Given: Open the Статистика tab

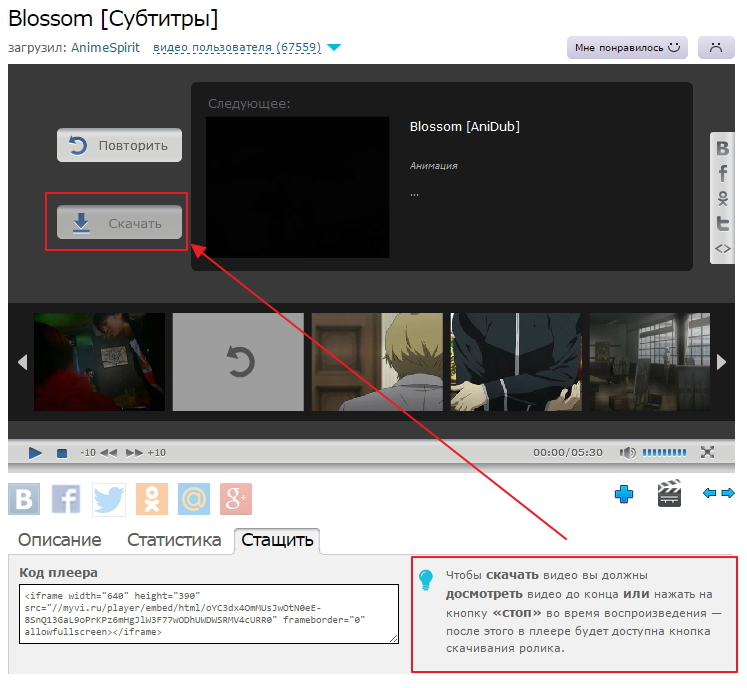Looking at the screenshot, I should tap(174, 540).
